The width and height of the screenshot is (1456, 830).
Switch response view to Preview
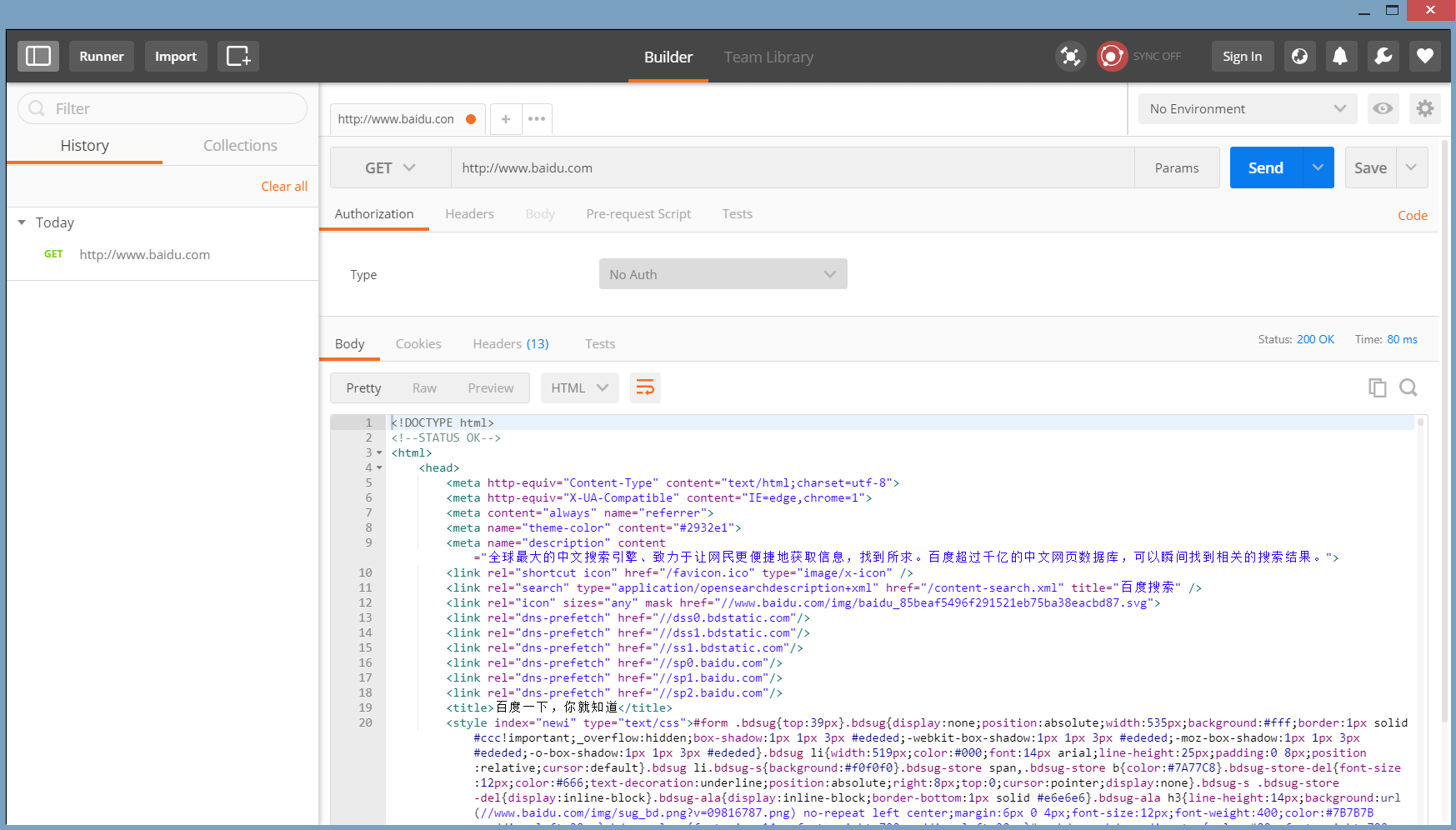coord(491,387)
